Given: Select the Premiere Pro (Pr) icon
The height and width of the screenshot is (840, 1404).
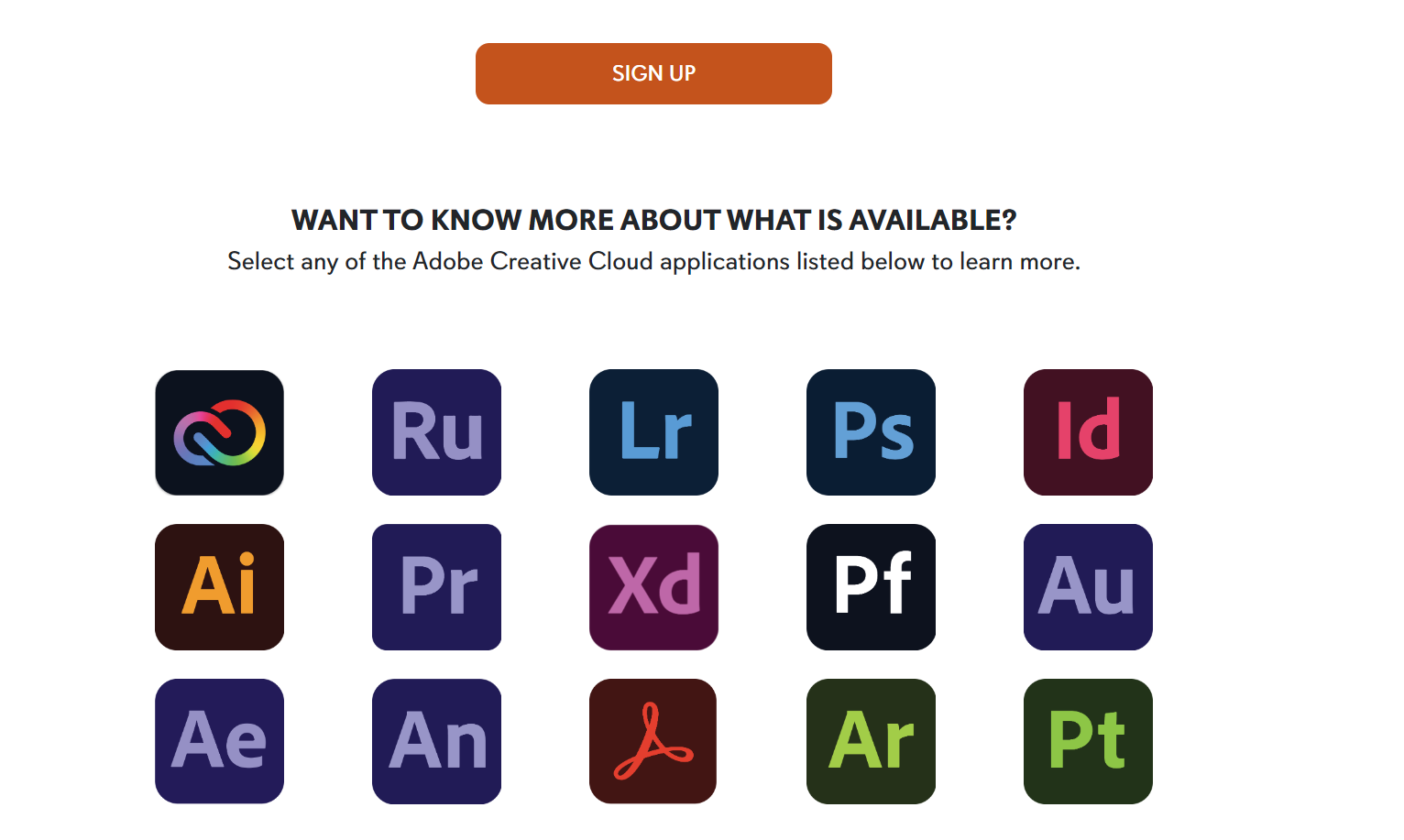Looking at the screenshot, I should click(436, 587).
